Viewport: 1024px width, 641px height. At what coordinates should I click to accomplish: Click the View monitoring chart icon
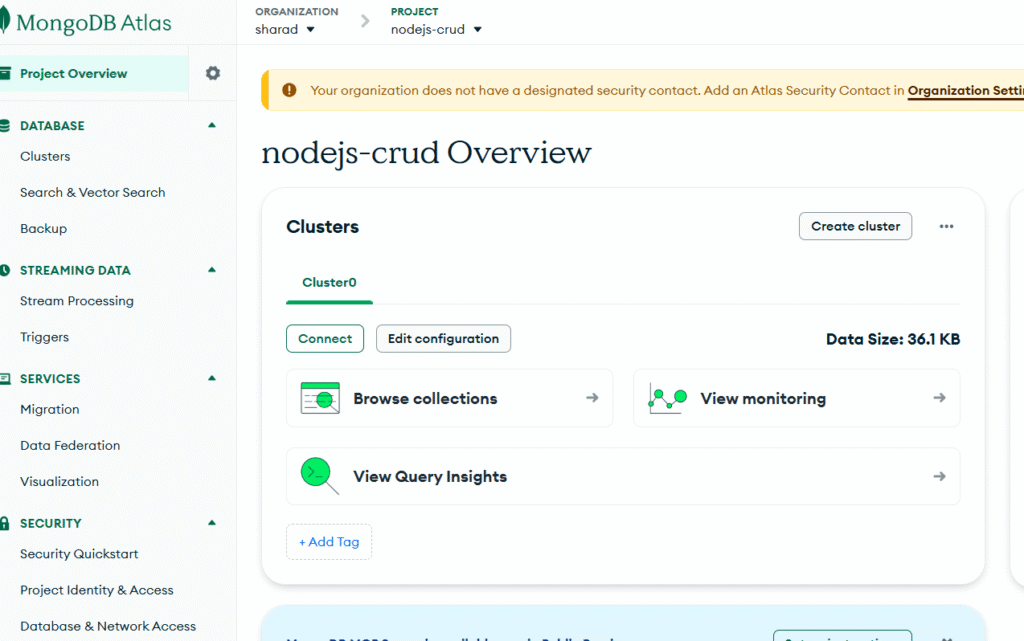pos(666,397)
